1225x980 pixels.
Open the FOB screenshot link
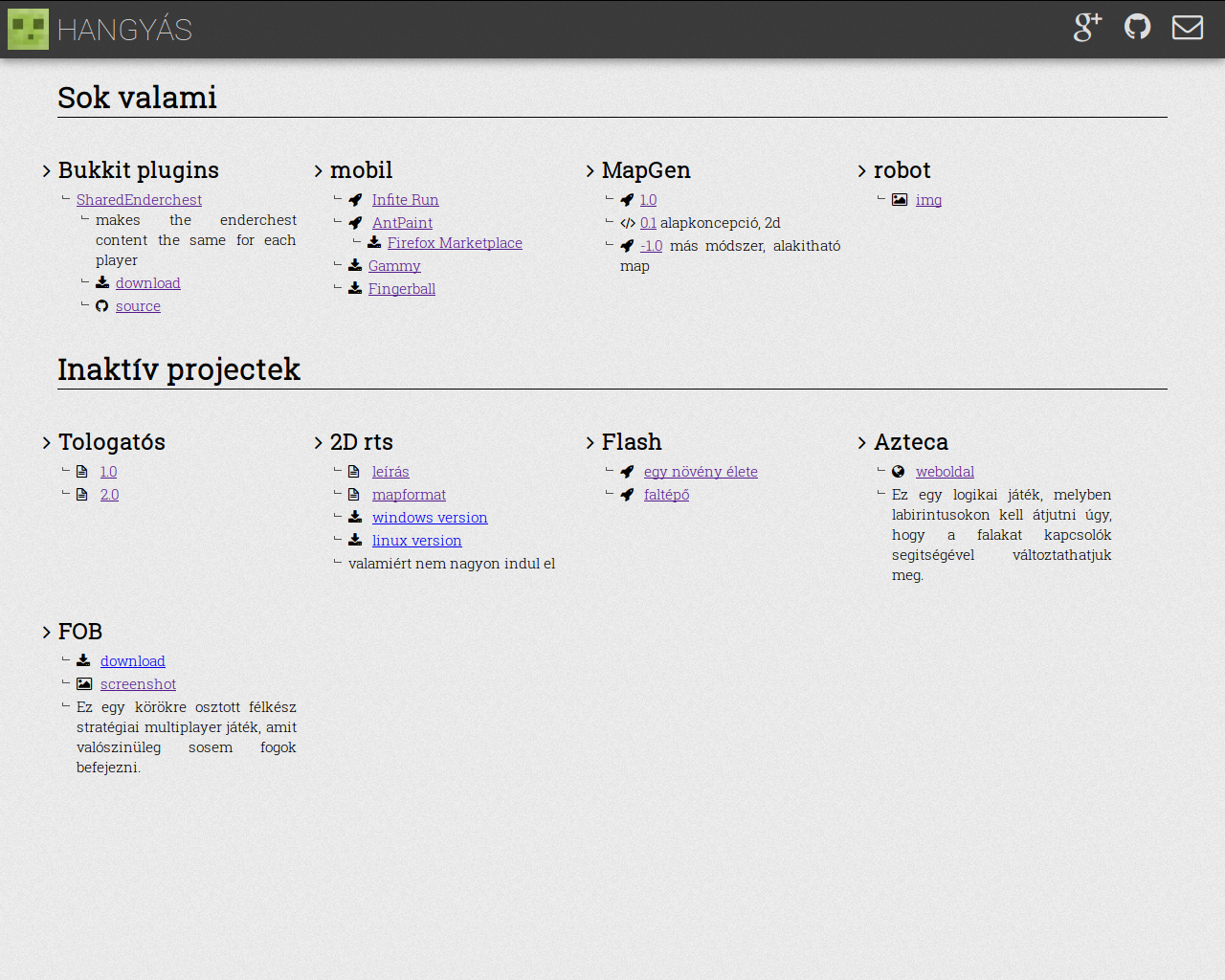click(138, 684)
